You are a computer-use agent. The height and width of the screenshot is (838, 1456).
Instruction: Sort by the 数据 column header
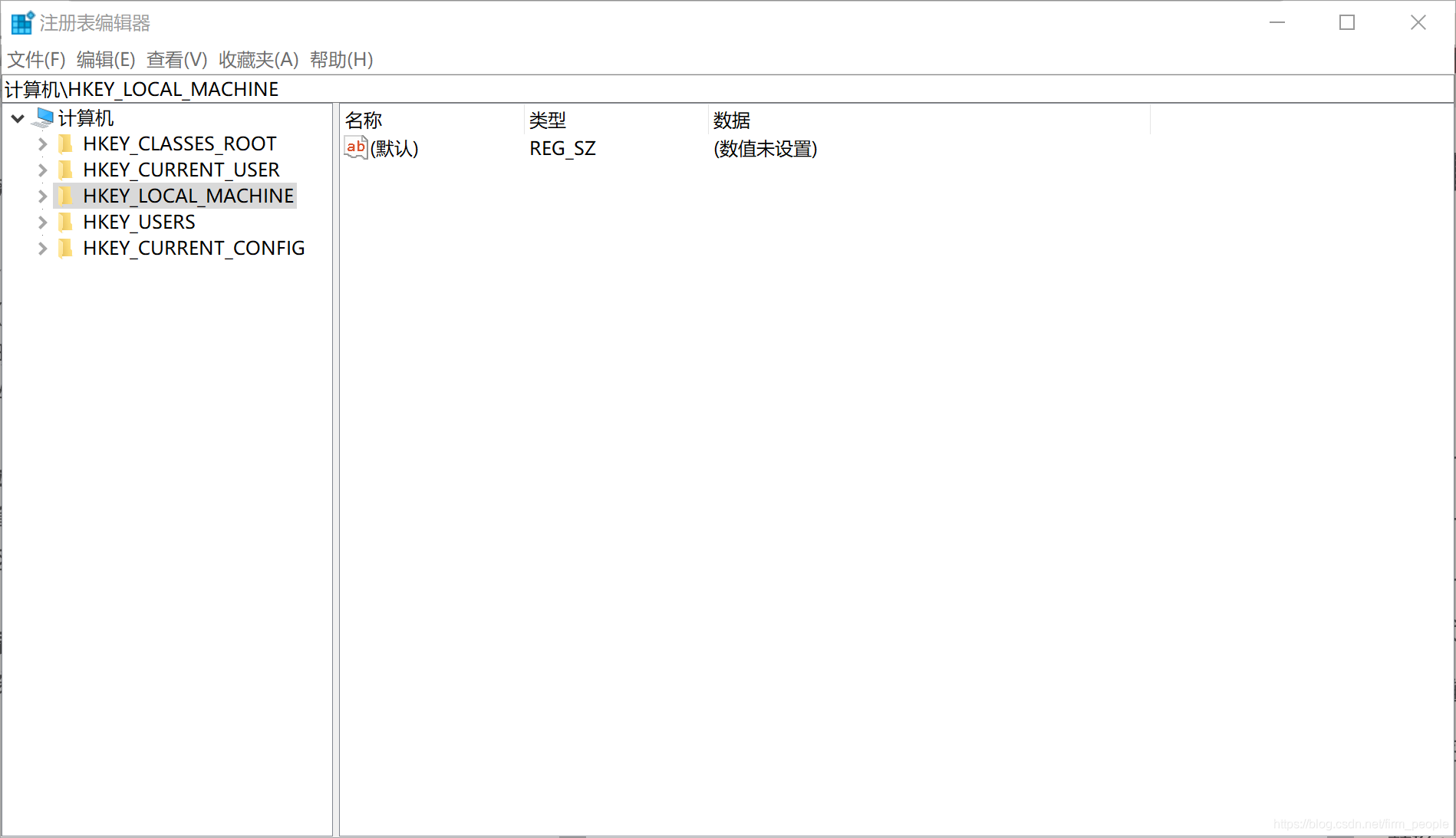pos(929,120)
